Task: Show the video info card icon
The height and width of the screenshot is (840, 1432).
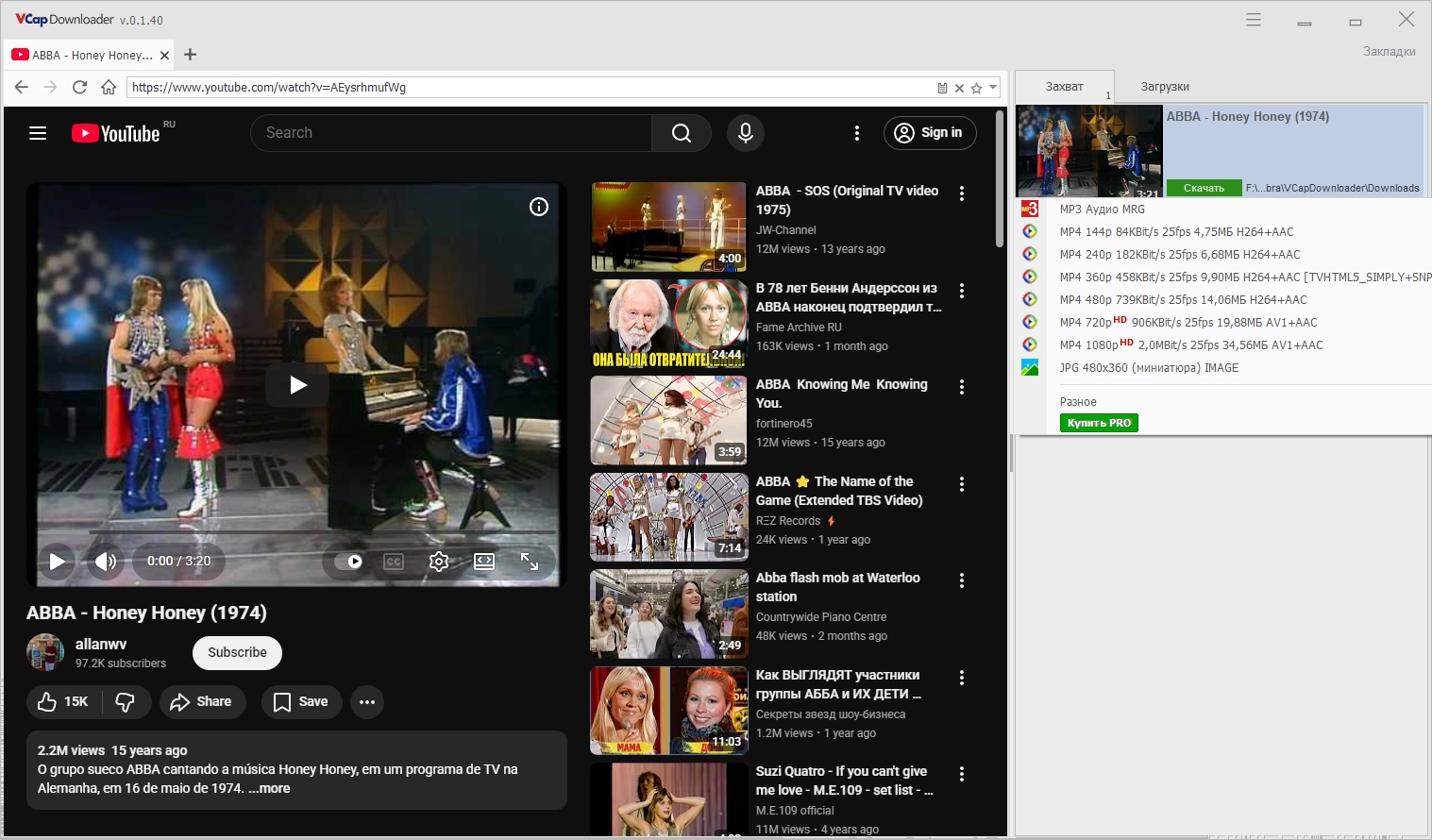Action: pyautogui.click(x=539, y=207)
